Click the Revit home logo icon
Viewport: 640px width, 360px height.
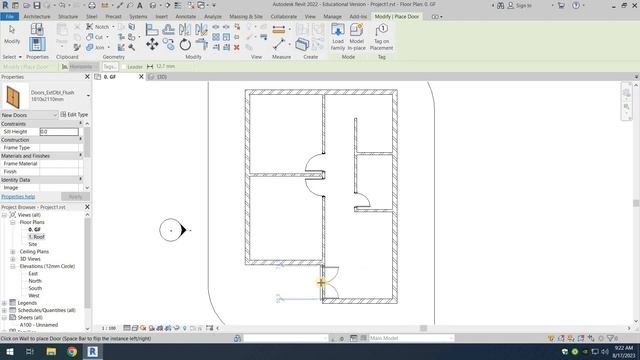[5, 5]
